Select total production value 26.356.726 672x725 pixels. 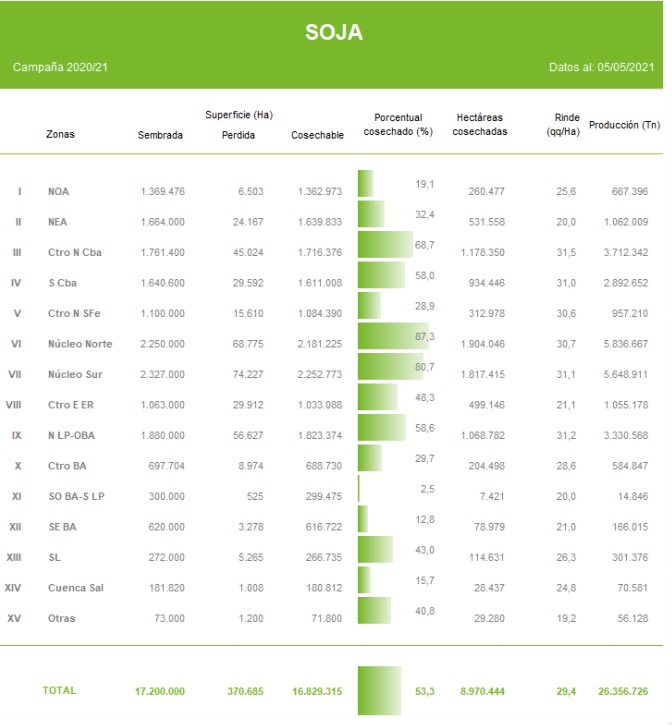click(x=625, y=690)
